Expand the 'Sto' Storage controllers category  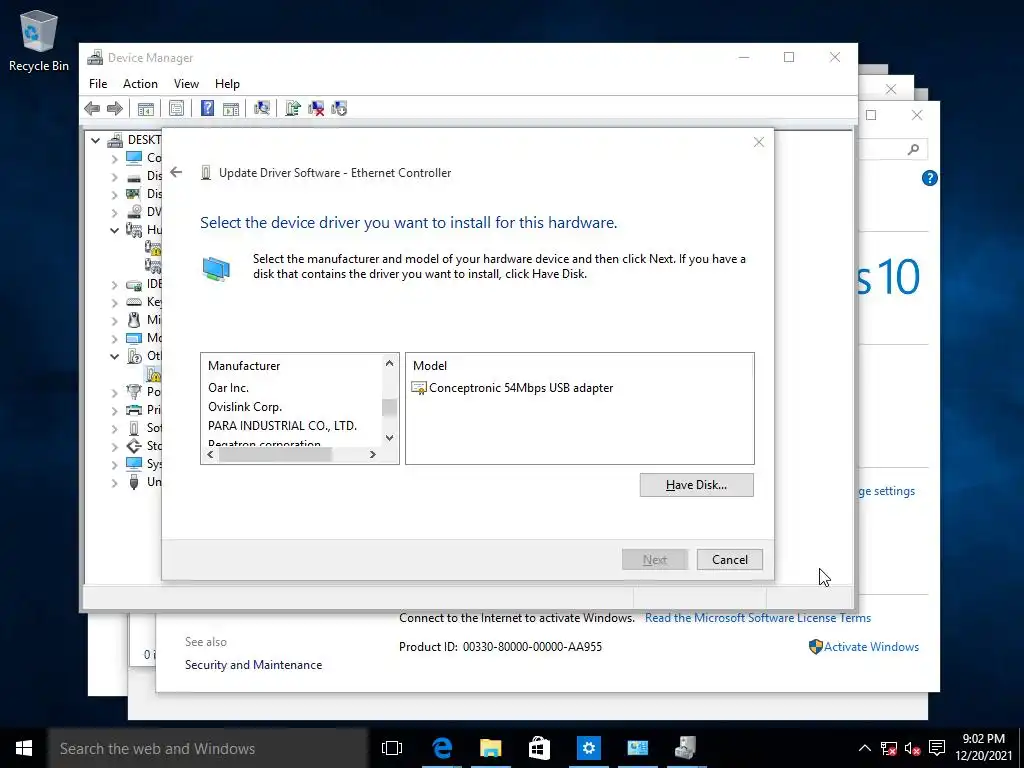point(114,447)
